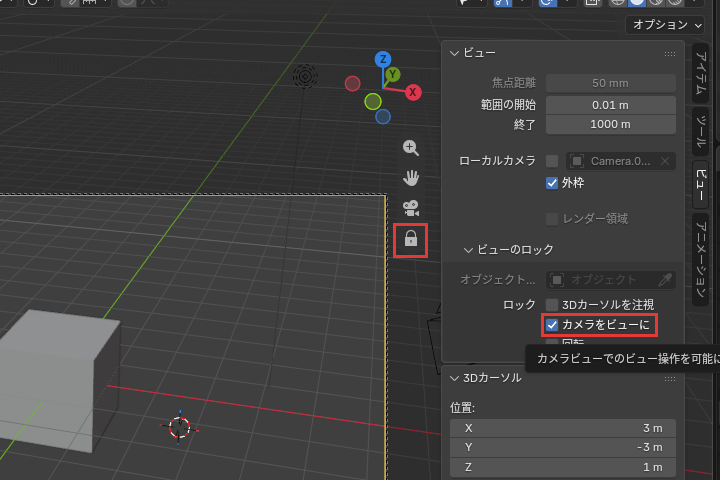
Task: Click the hand pan view icon
Action: pyautogui.click(x=411, y=178)
